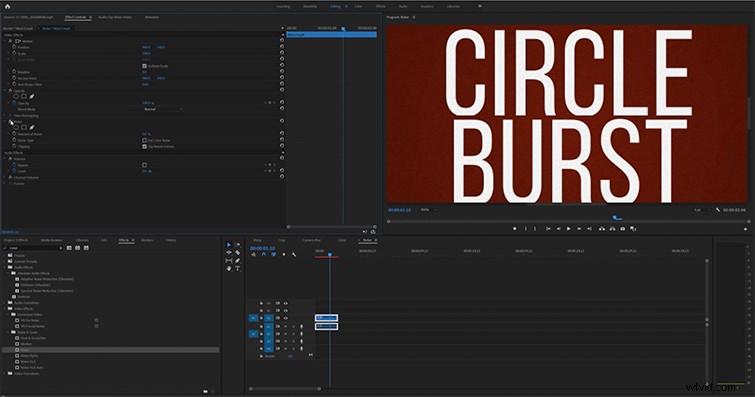Image resolution: width=755 pixels, height=397 pixels.
Task: Click the Export Frame camera icon
Action: click(623, 229)
